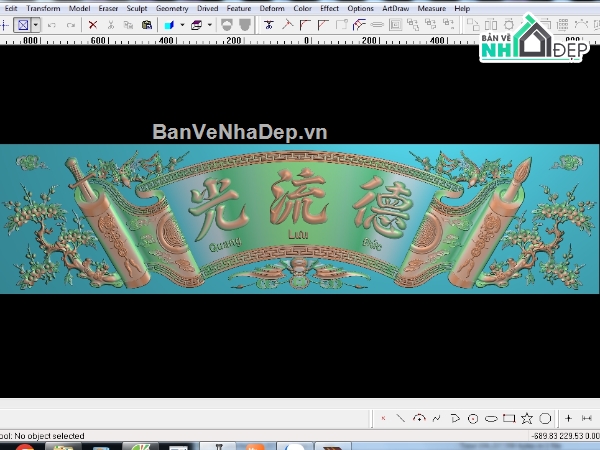Select the polygon drawing tool
Viewport: 600px width, 450px height.
545,419
